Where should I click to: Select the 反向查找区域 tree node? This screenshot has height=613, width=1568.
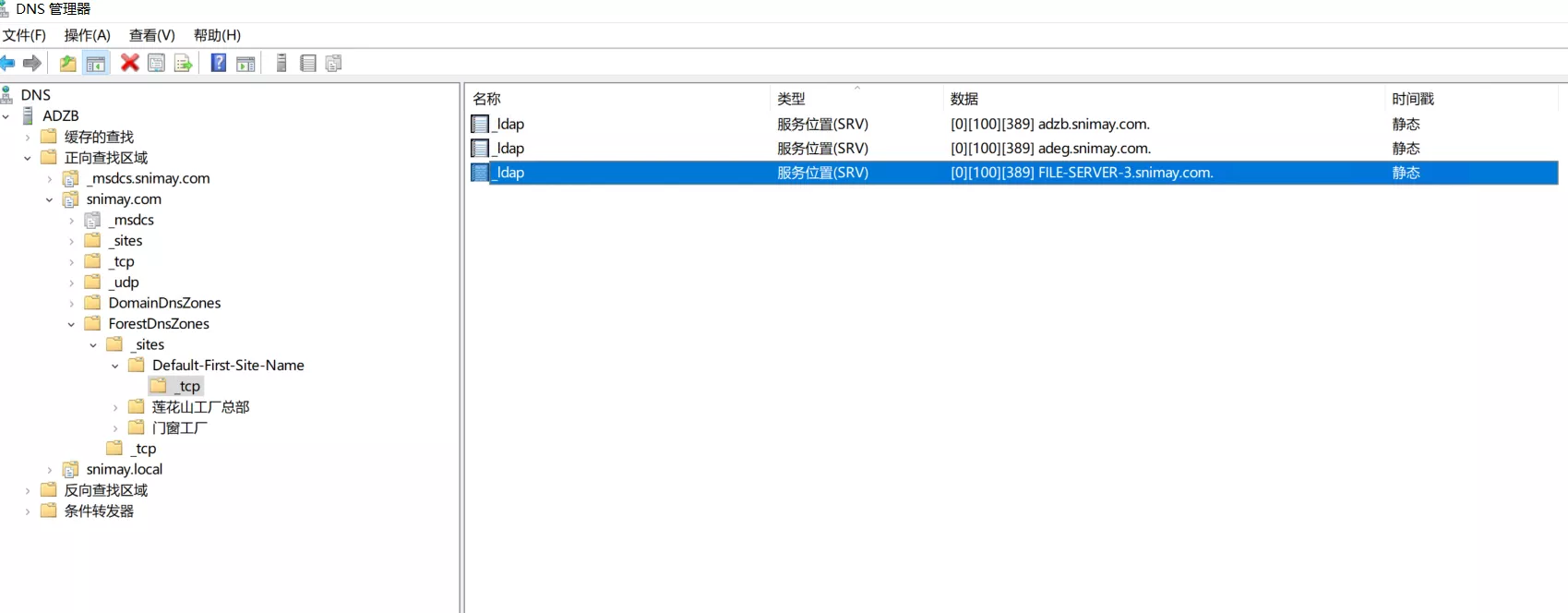coord(105,490)
